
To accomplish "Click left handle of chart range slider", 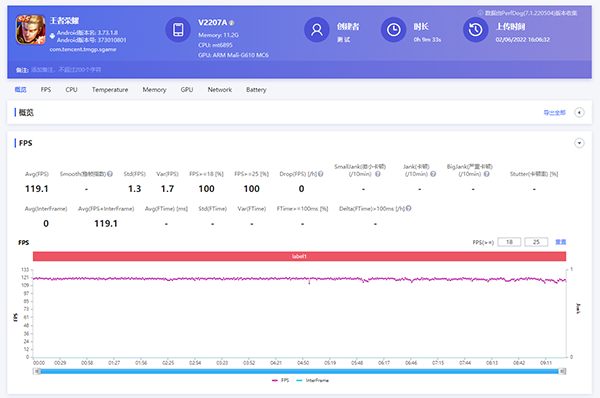I will pyautogui.click(x=37, y=371).
